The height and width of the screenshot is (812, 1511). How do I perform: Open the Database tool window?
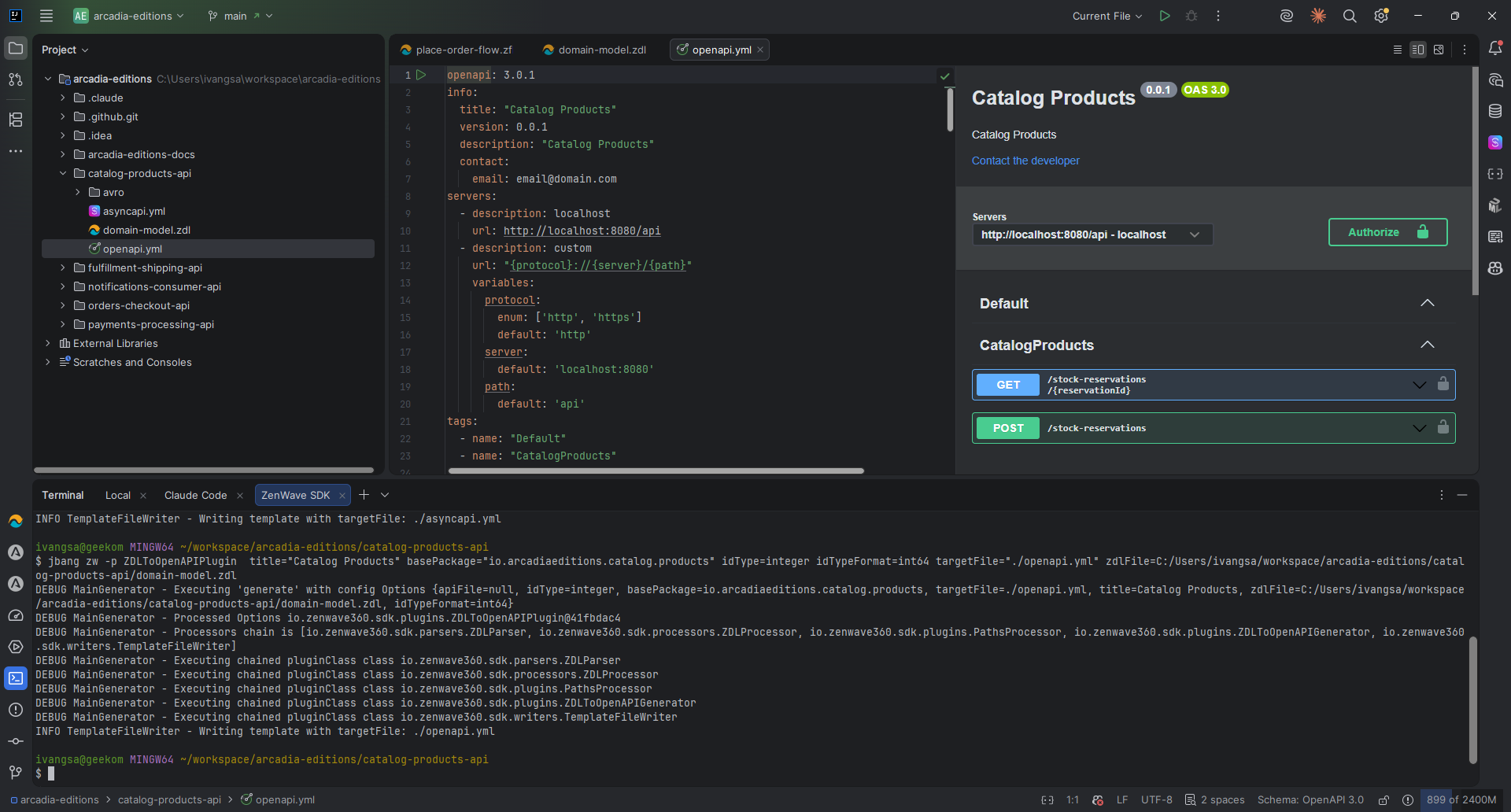tap(1495, 111)
